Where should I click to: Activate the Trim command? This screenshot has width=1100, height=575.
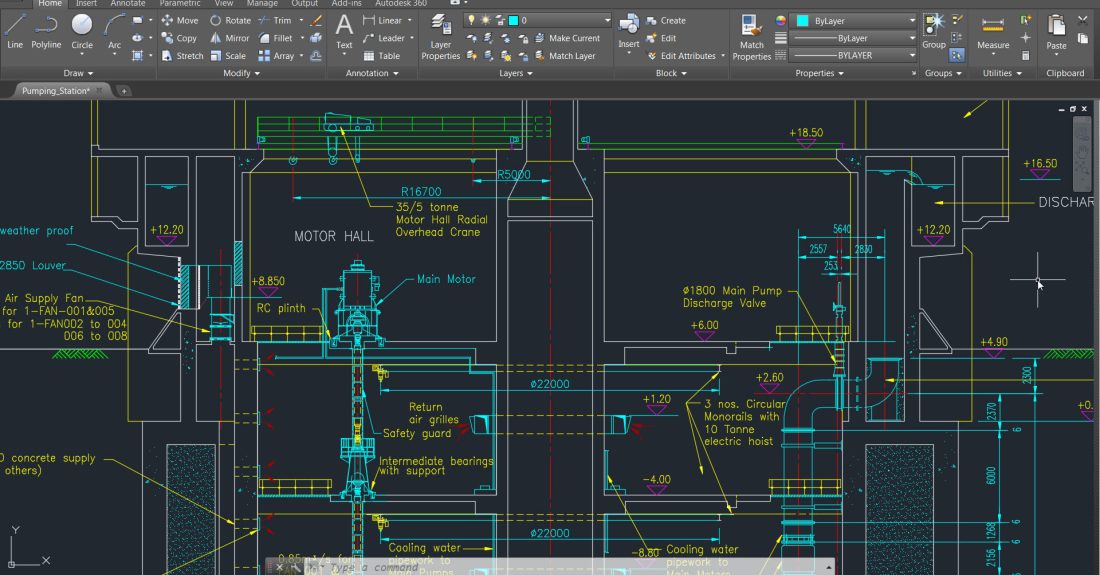(275, 20)
